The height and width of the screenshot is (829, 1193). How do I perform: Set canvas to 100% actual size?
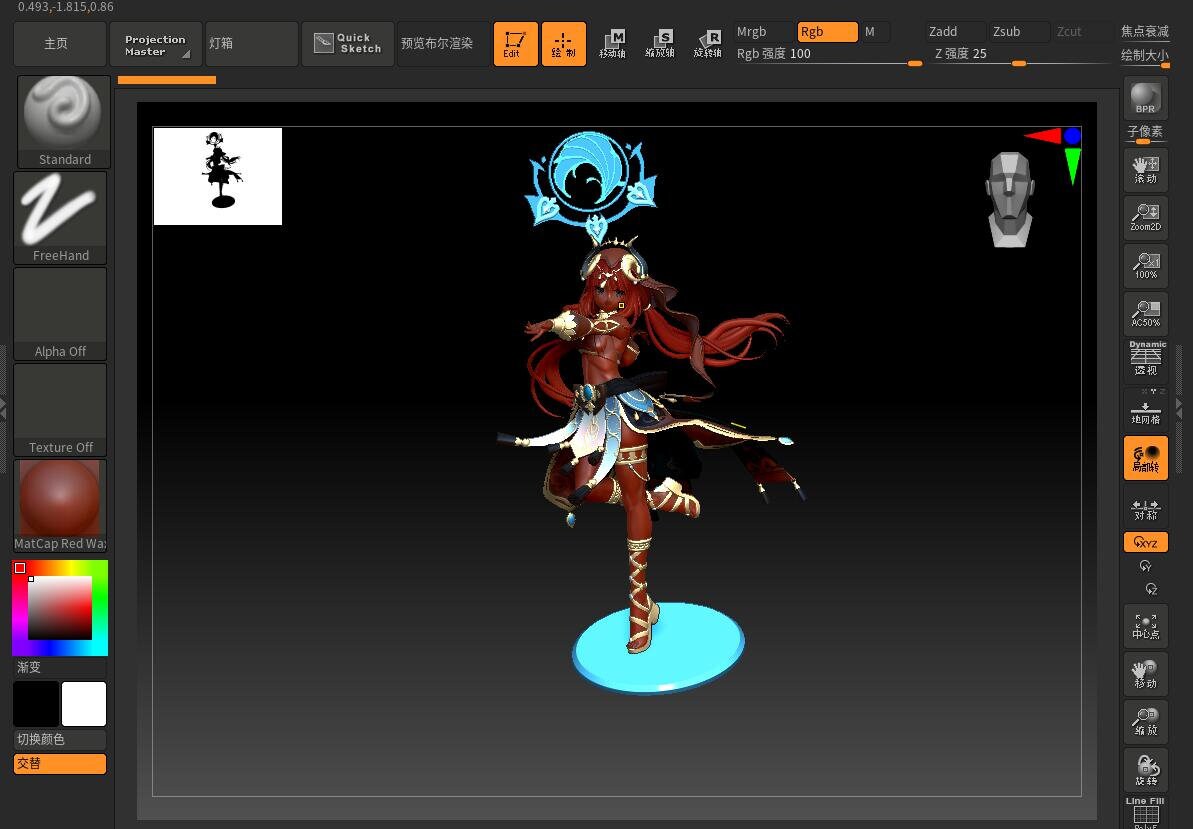click(x=1145, y=264)
